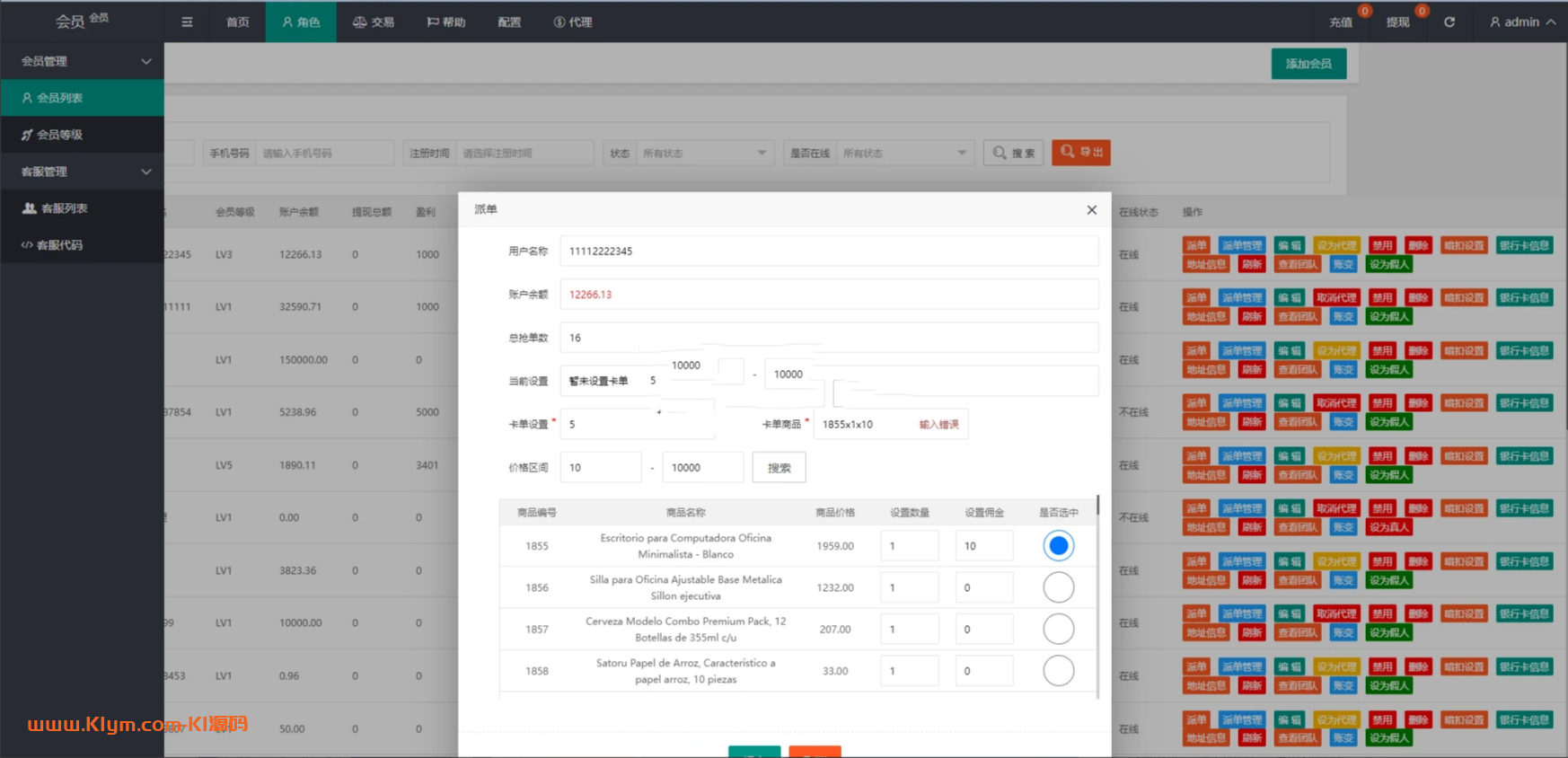
Task: Click the orange 导出 export button
Action: pos(1081,153)
